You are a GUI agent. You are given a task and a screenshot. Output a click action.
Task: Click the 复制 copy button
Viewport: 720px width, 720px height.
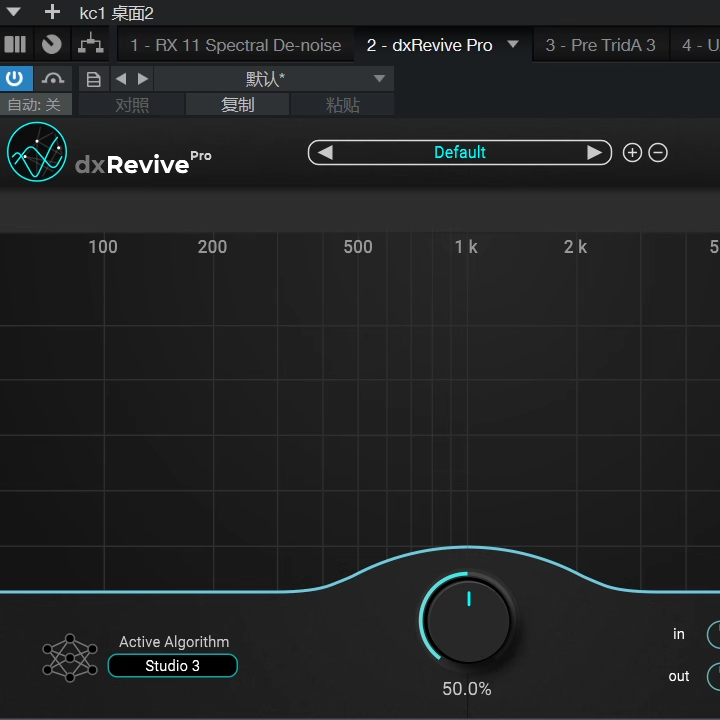click(237, 105)
